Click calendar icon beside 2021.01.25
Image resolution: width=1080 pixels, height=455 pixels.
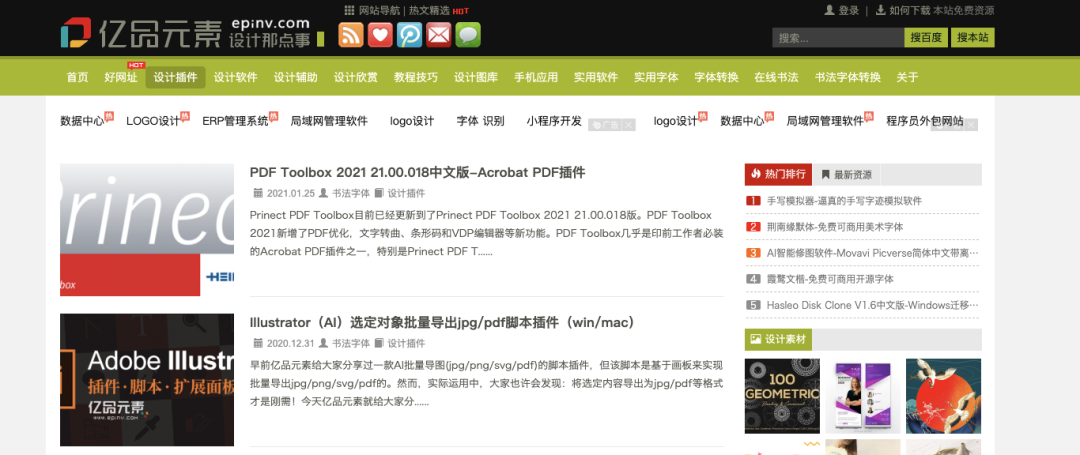tap(258, 193)
